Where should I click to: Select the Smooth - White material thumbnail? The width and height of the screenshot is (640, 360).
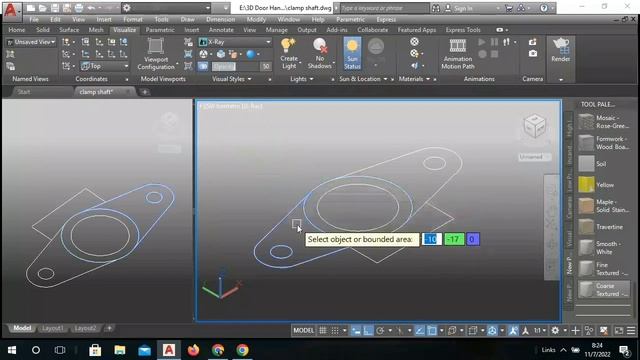pyautogui.click(x=586, y=248)
